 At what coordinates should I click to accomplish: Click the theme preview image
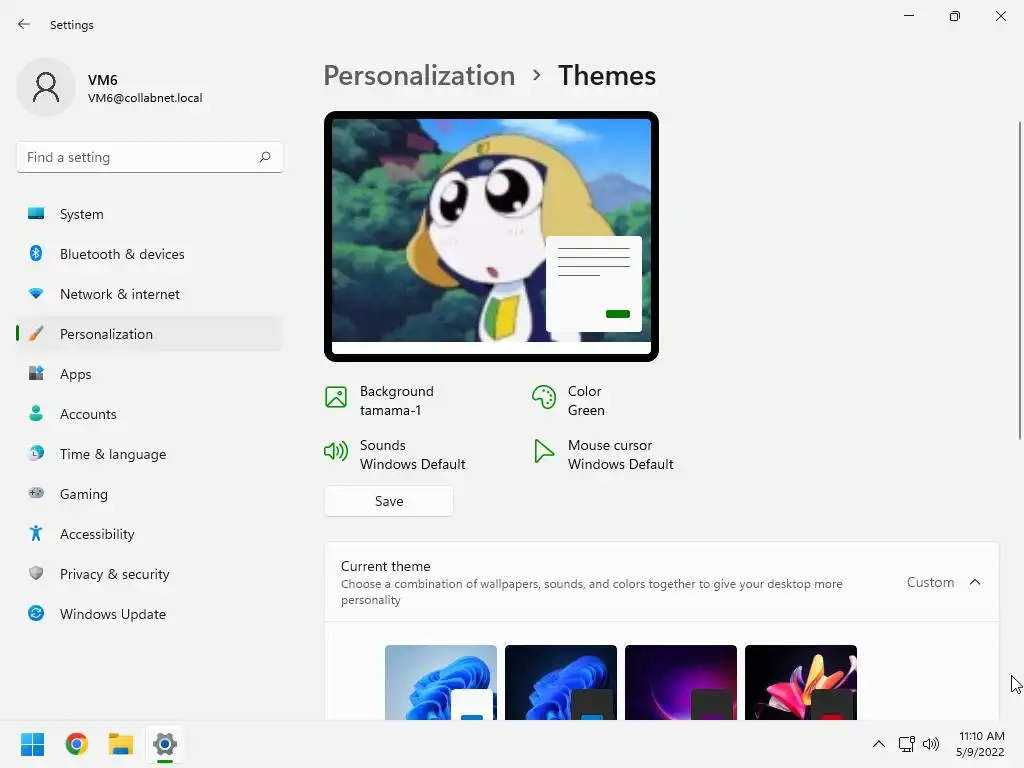pyautogui.click(x=491, y=236)
